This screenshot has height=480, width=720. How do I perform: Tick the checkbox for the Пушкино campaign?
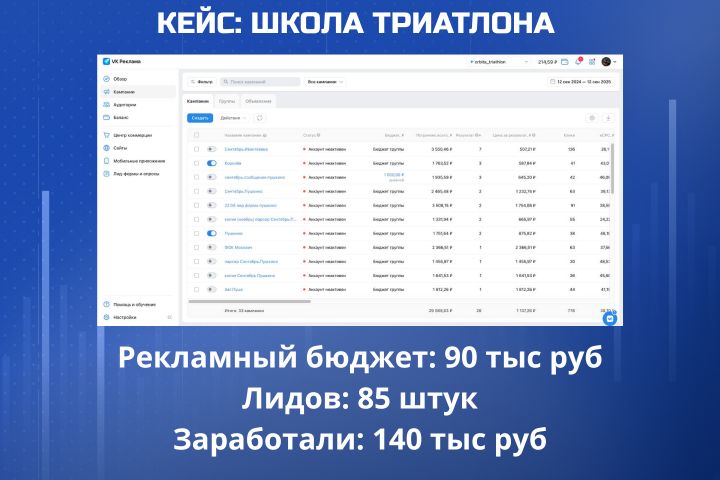[197, 233]
